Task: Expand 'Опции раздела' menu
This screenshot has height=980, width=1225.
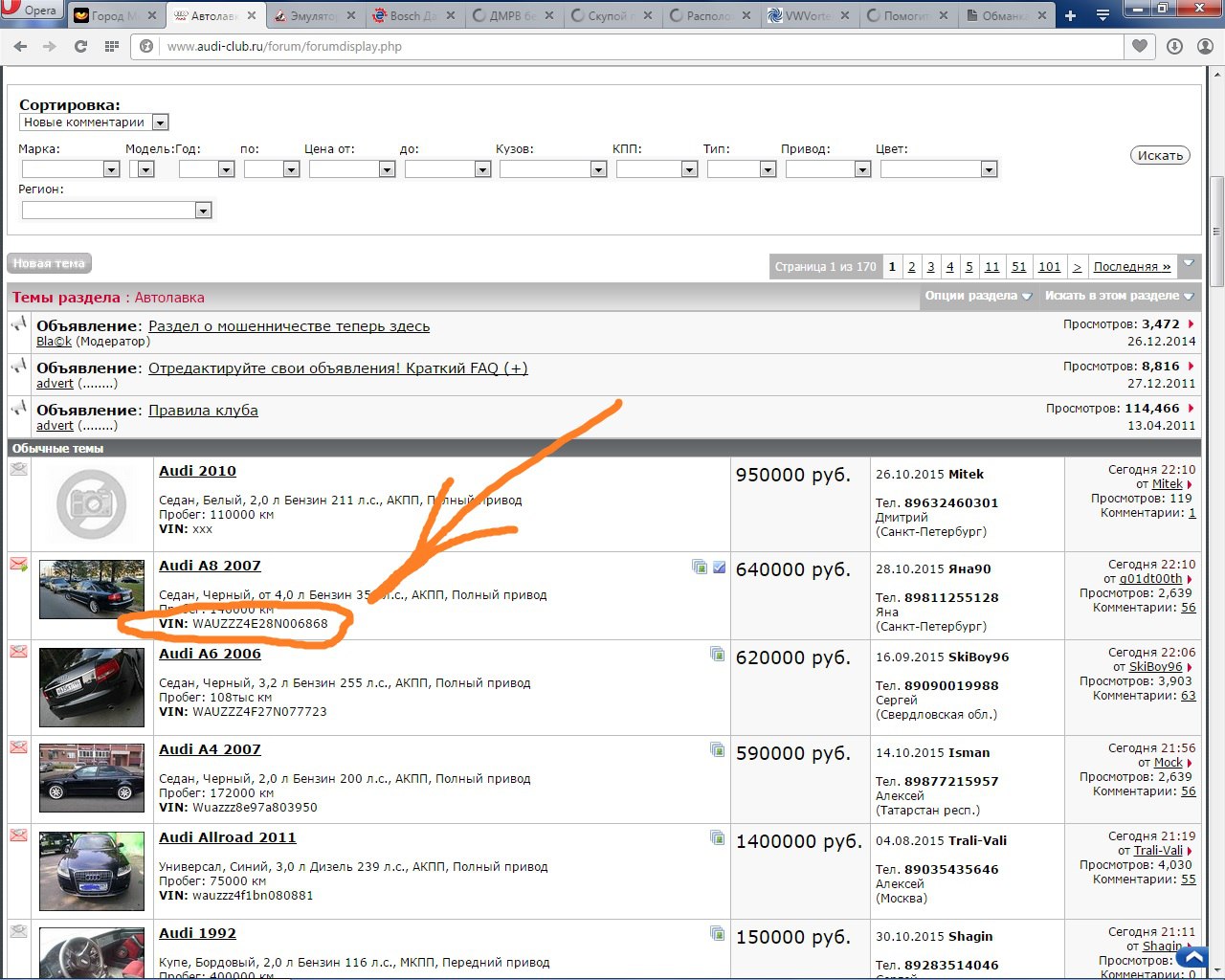Action: (x=978, y=296)
